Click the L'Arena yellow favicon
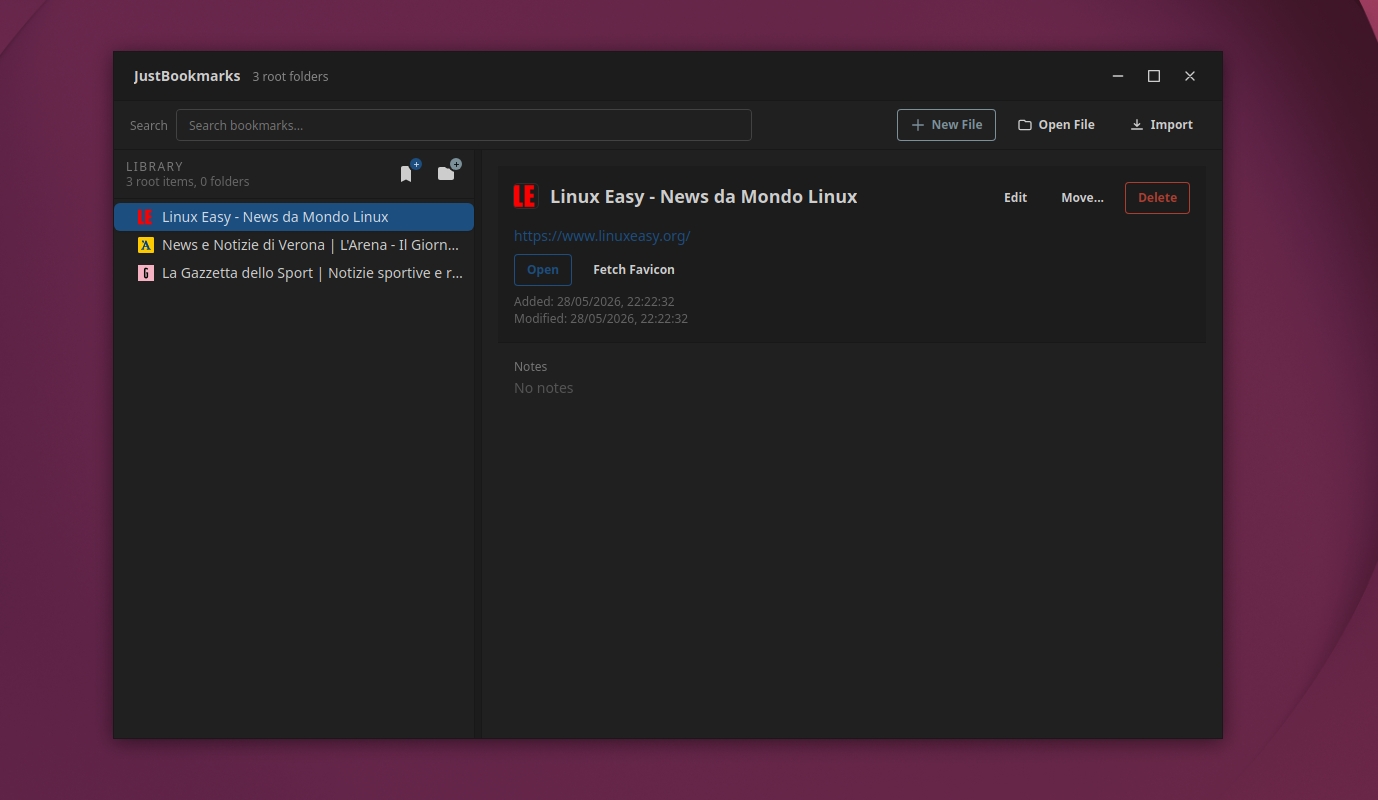 (145, 245)
